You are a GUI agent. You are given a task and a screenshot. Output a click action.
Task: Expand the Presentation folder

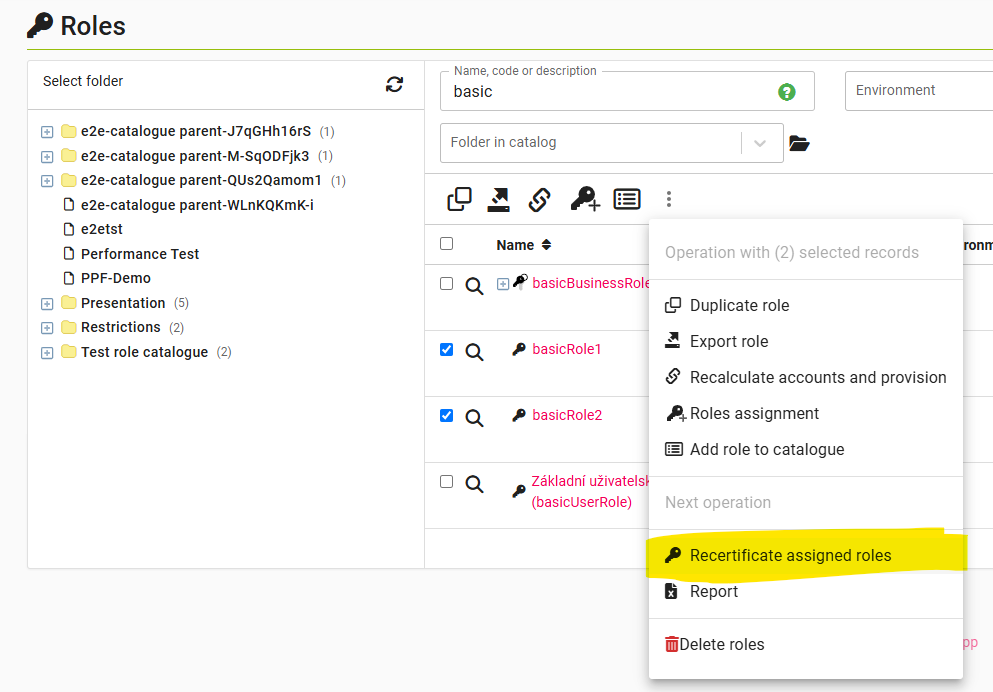tap(47, 304)
